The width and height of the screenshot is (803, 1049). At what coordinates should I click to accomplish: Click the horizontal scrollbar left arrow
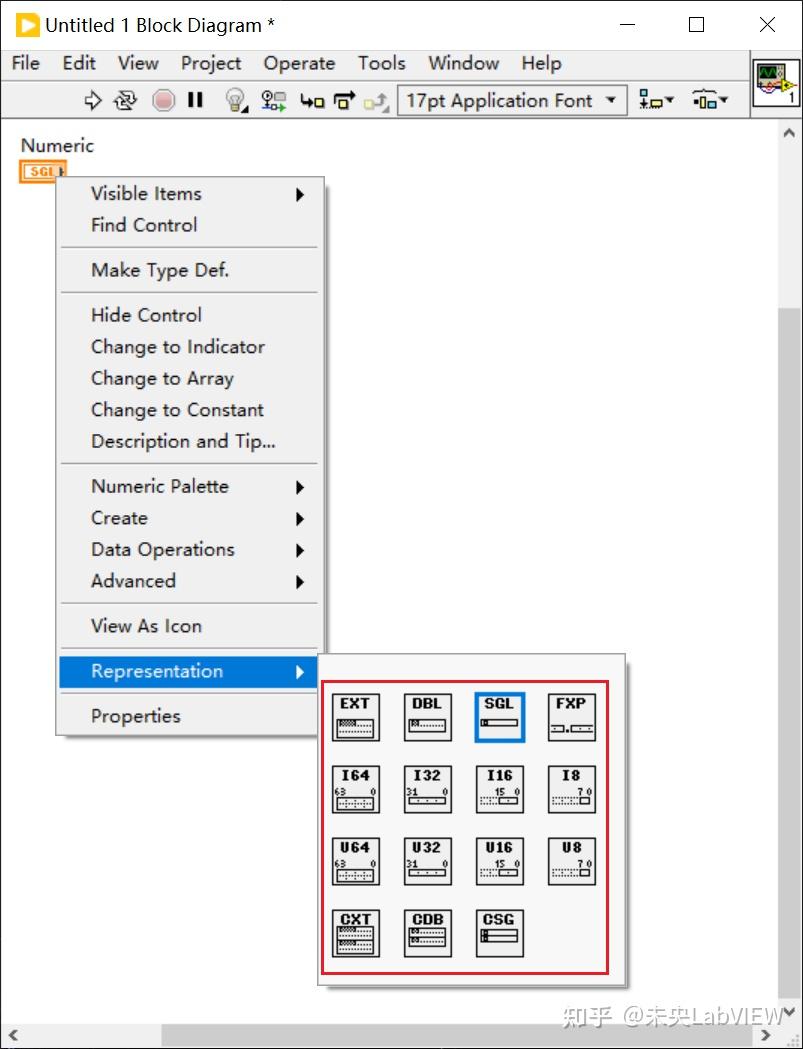tap(12, 1036)
